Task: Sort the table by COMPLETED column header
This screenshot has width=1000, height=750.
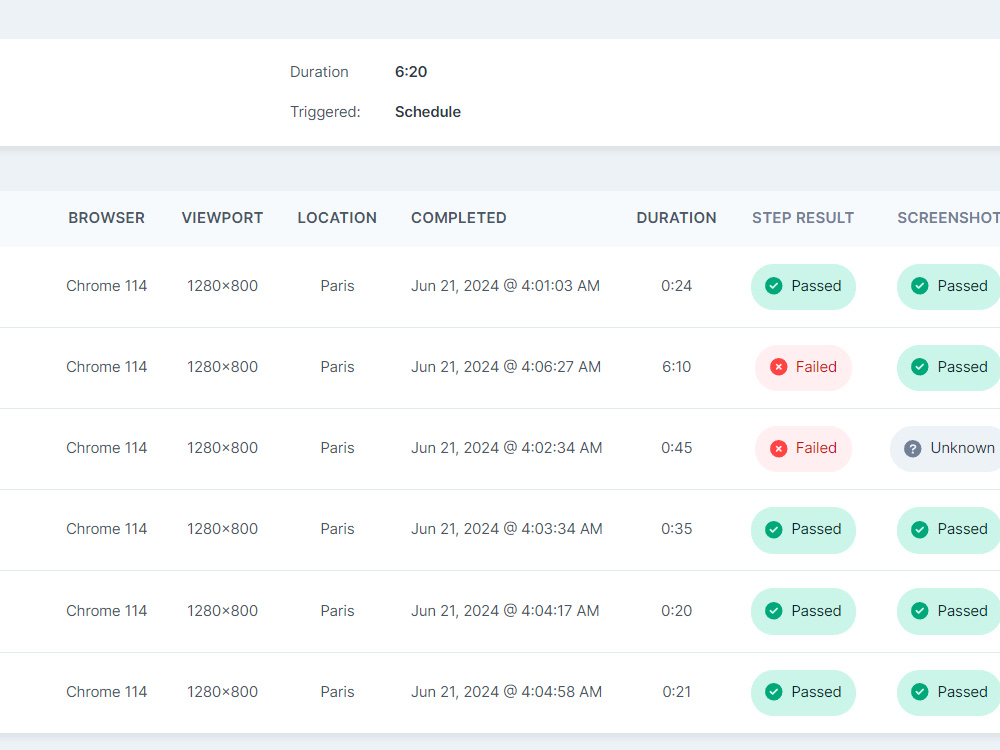Action: coord(459,217)
